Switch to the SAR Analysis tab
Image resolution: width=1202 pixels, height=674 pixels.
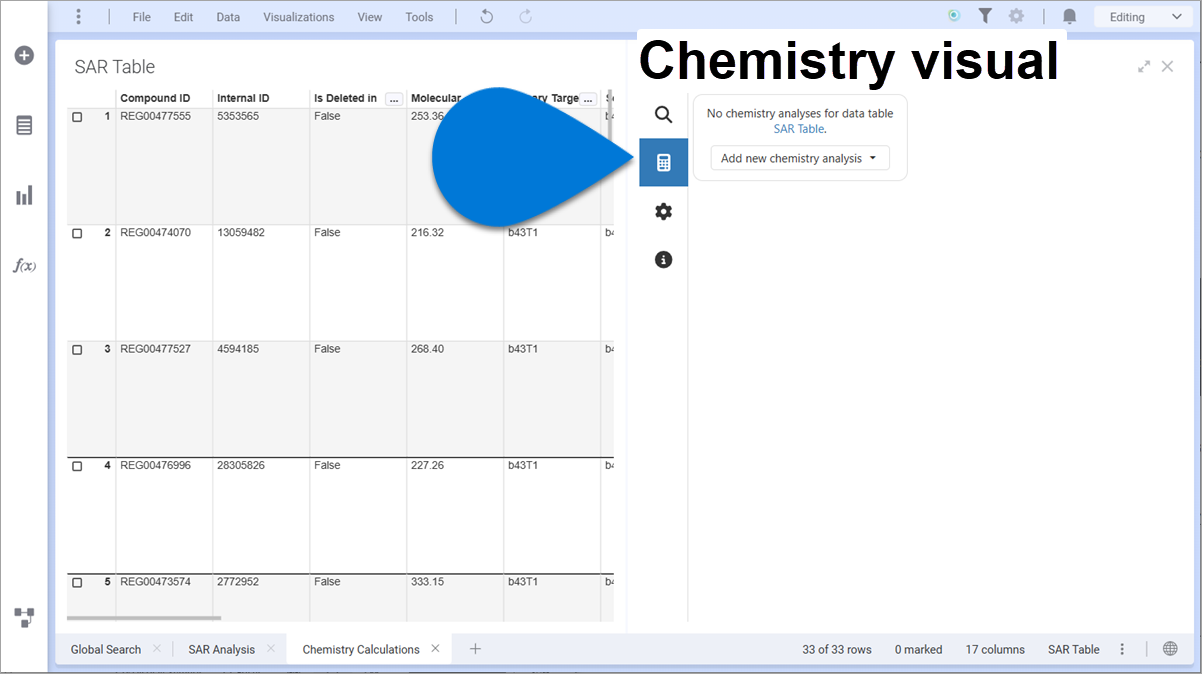[x=221, y=649]
